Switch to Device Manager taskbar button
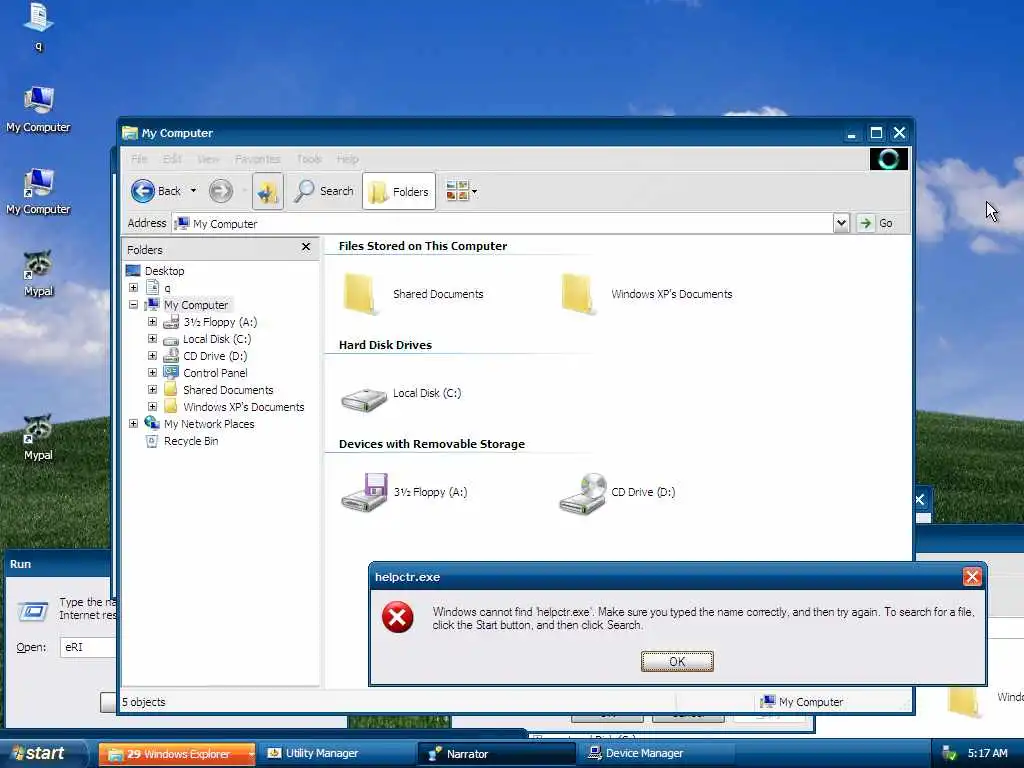Viewport: 1024px width, 768px height. pos(656,754)
